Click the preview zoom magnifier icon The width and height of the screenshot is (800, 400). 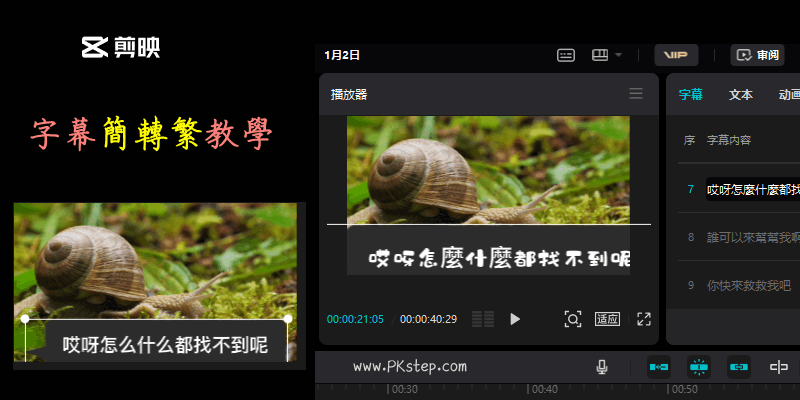pos(573,319)
